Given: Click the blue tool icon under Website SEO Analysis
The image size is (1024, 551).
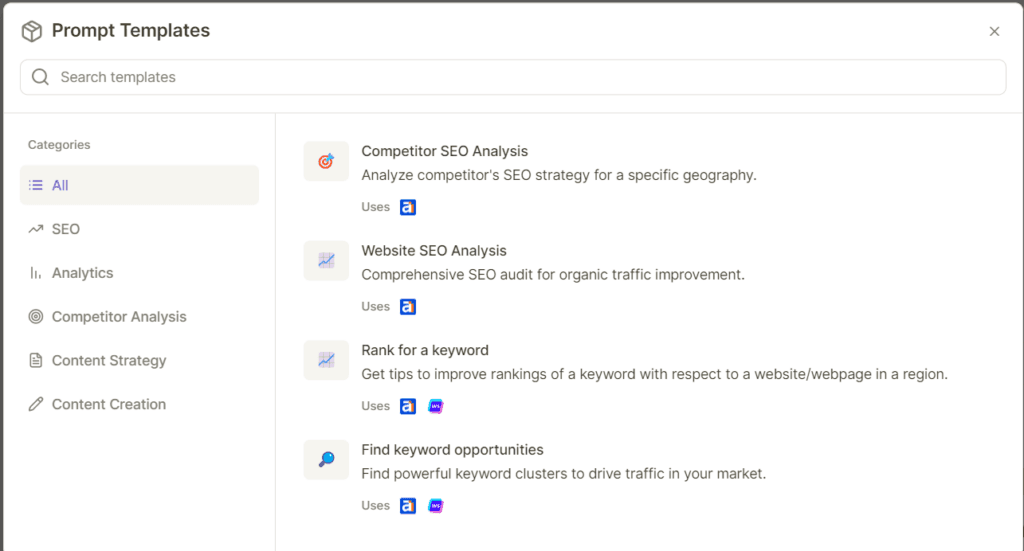Looking at the screenshot, I should tap(408, 307).
